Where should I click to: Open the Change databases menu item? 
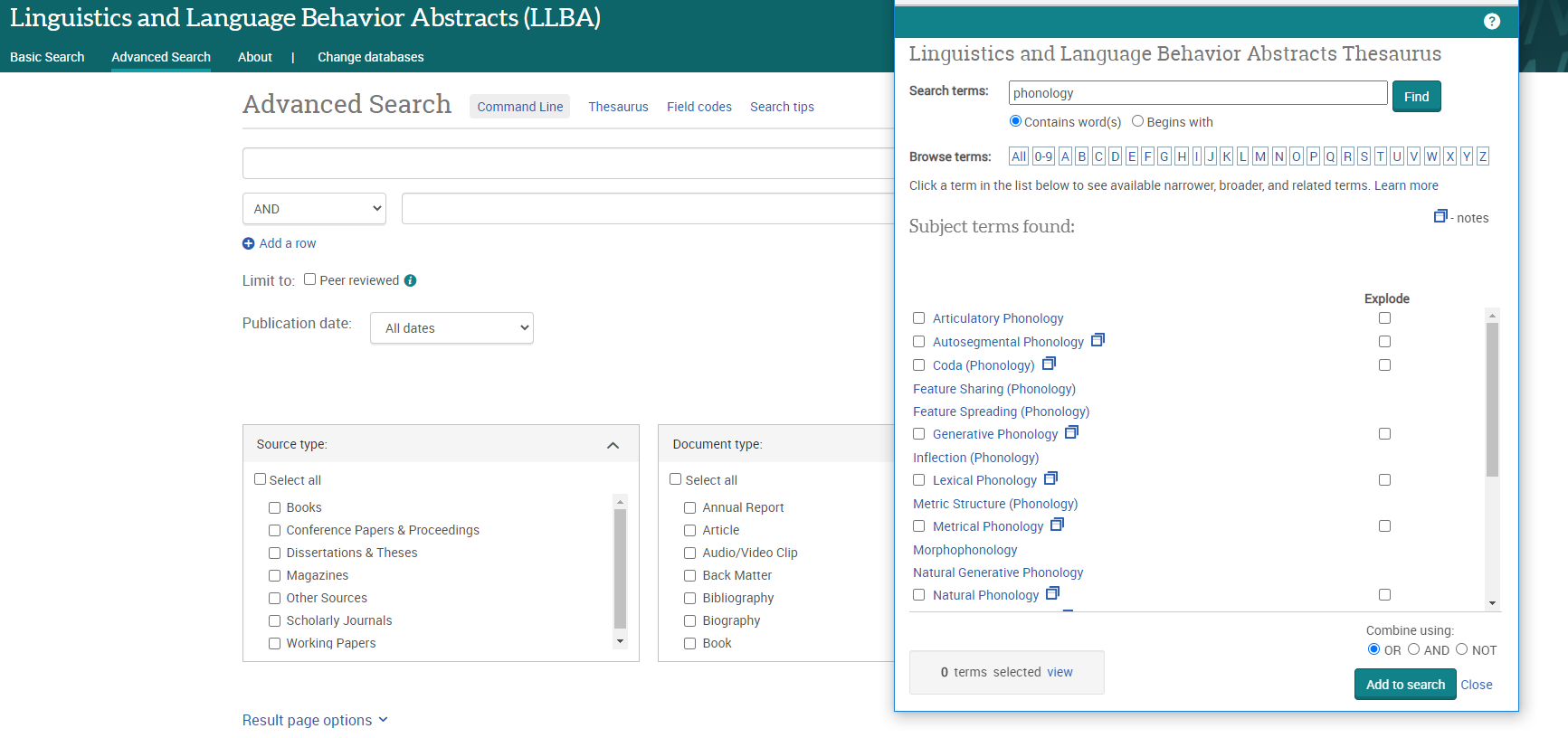370,57
